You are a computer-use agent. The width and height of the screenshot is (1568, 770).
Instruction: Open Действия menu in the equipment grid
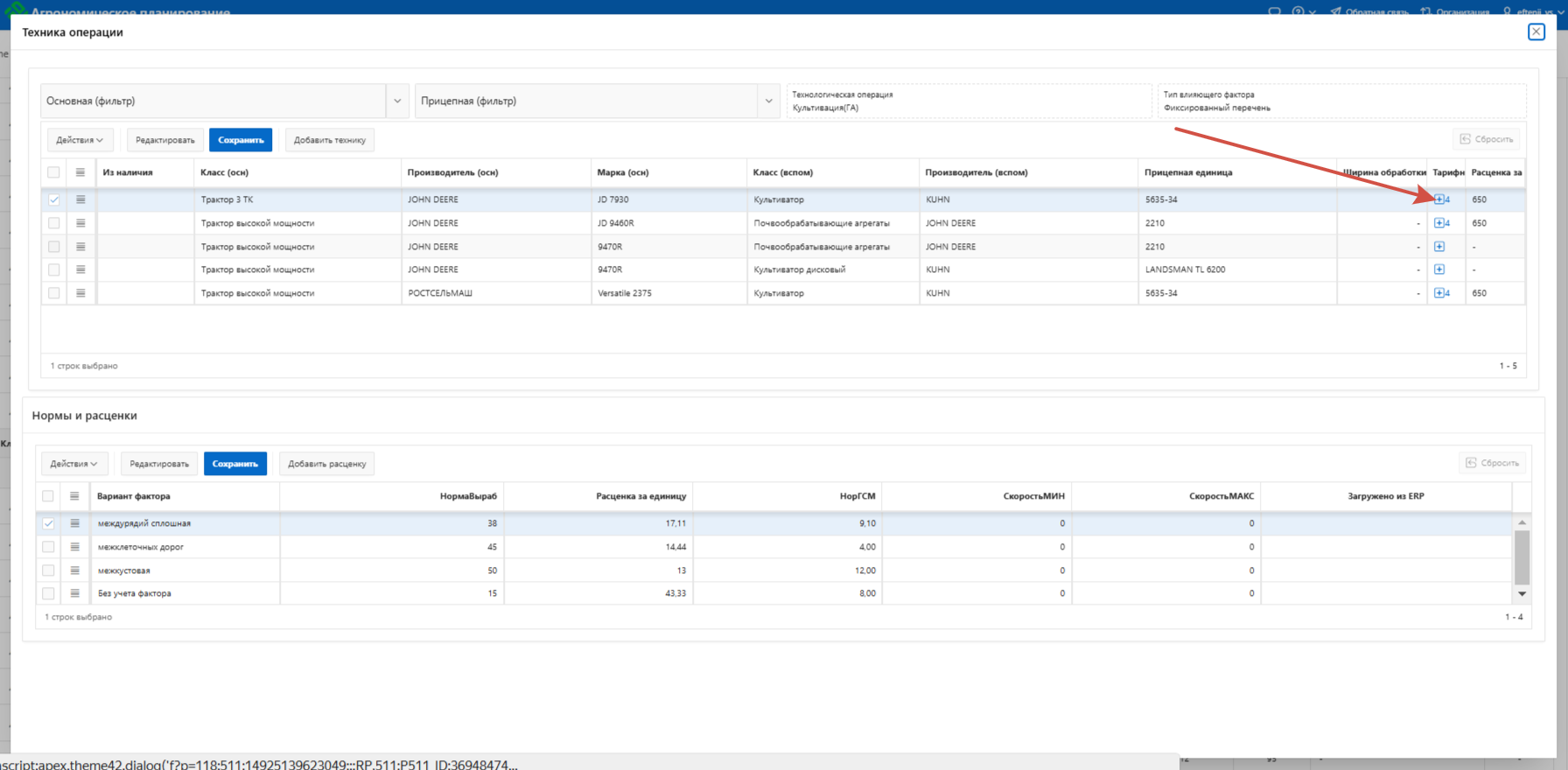pyautogui.click(x=80, y=140)
